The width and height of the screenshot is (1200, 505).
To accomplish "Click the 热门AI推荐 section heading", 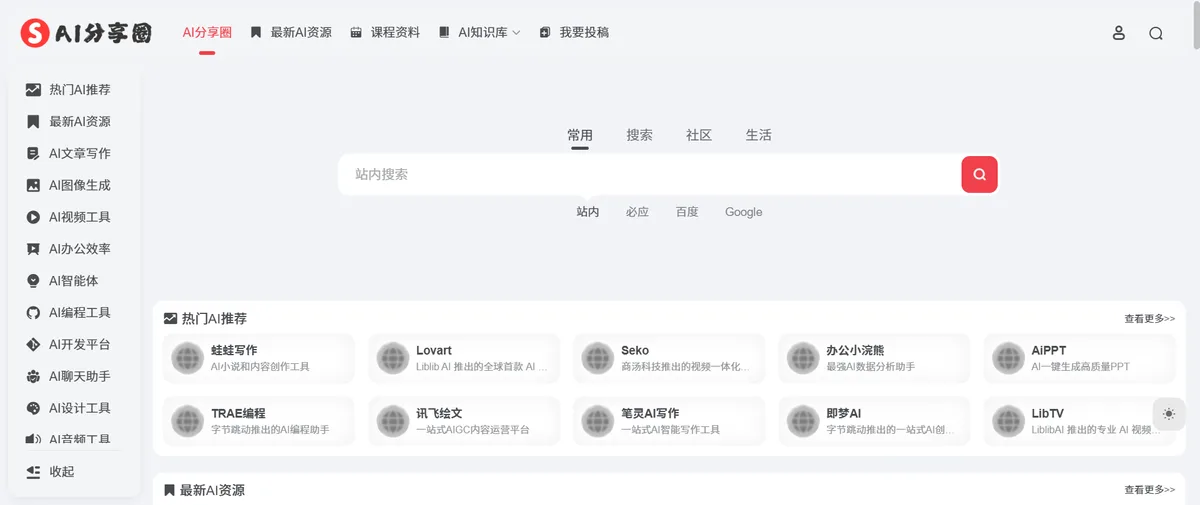I will coord(205,319).
